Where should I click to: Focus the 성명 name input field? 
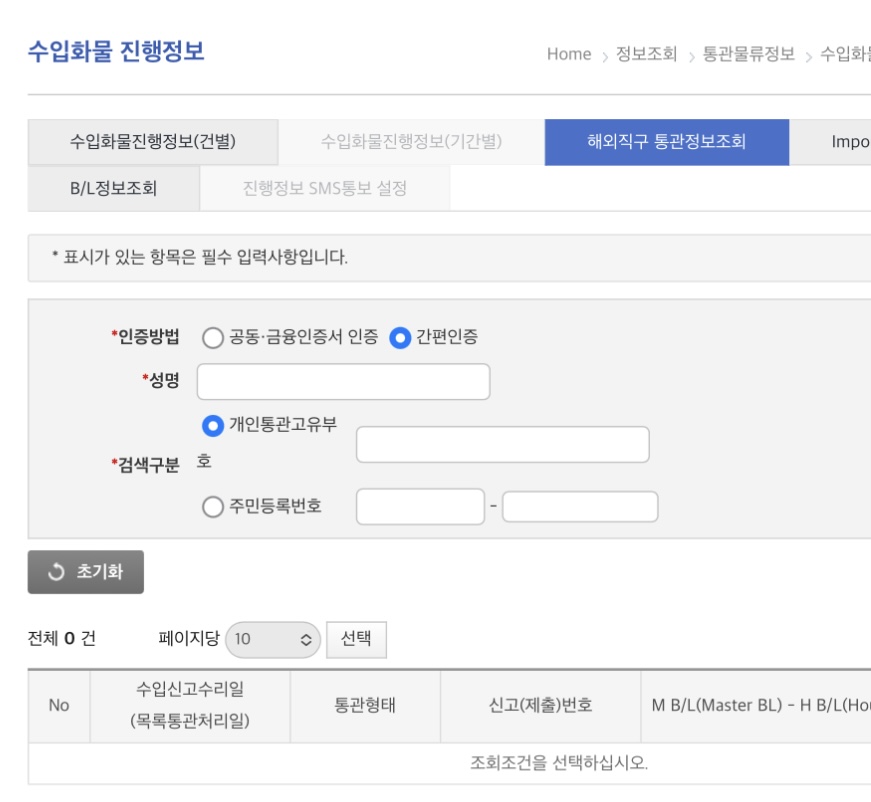coord(343,381)
